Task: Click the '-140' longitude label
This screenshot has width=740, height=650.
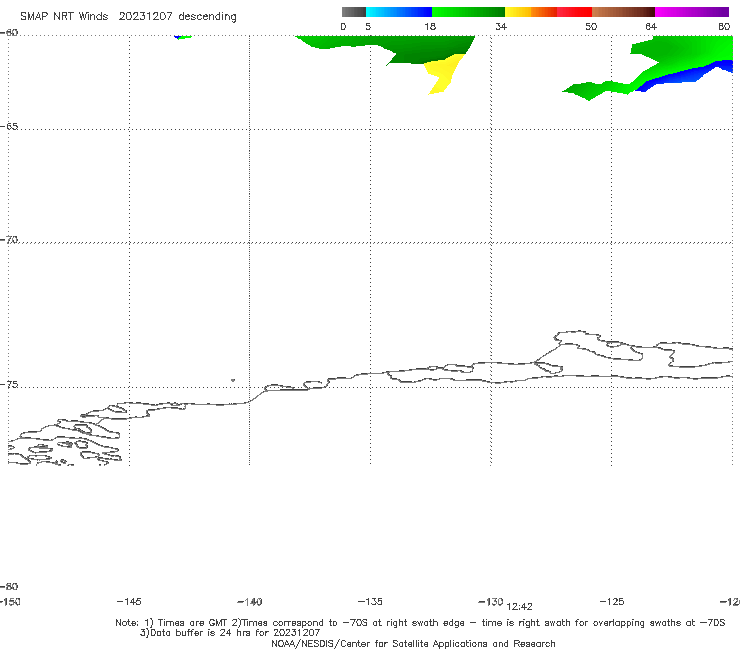Action: 250,602
